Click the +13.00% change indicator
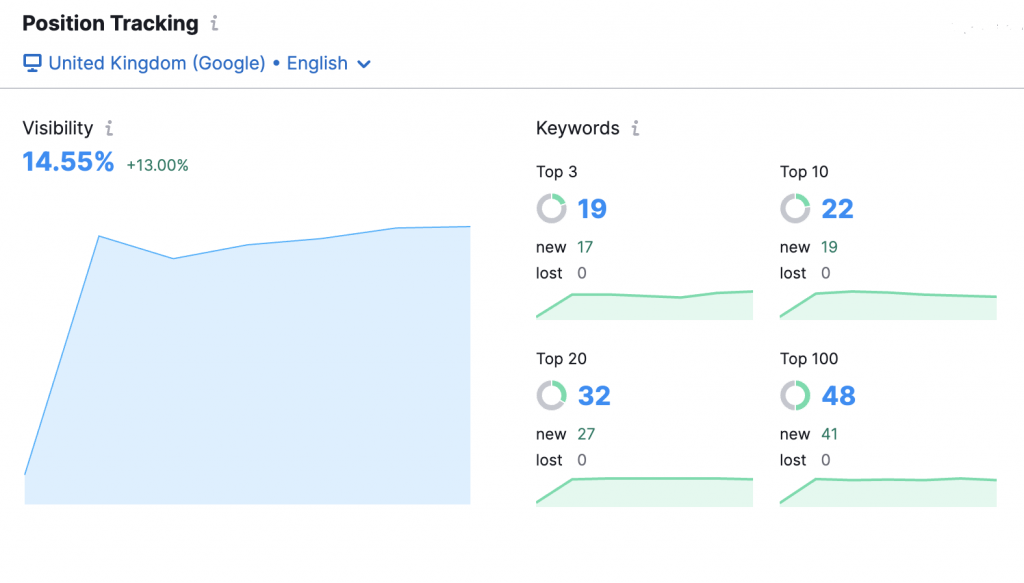 tap(157, 165)
